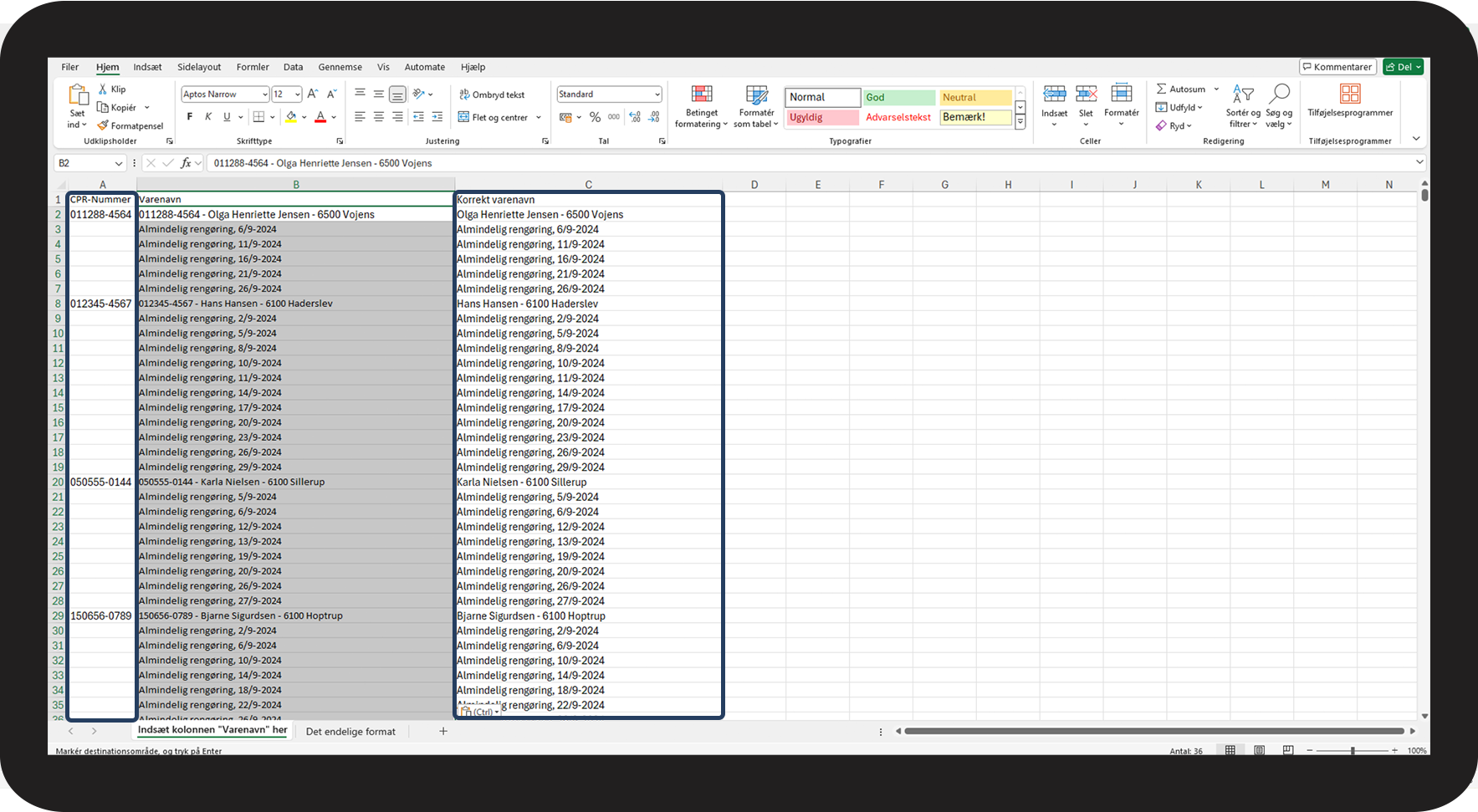
Task: Toggle italic formatting (K)
Action: point(208,117)
